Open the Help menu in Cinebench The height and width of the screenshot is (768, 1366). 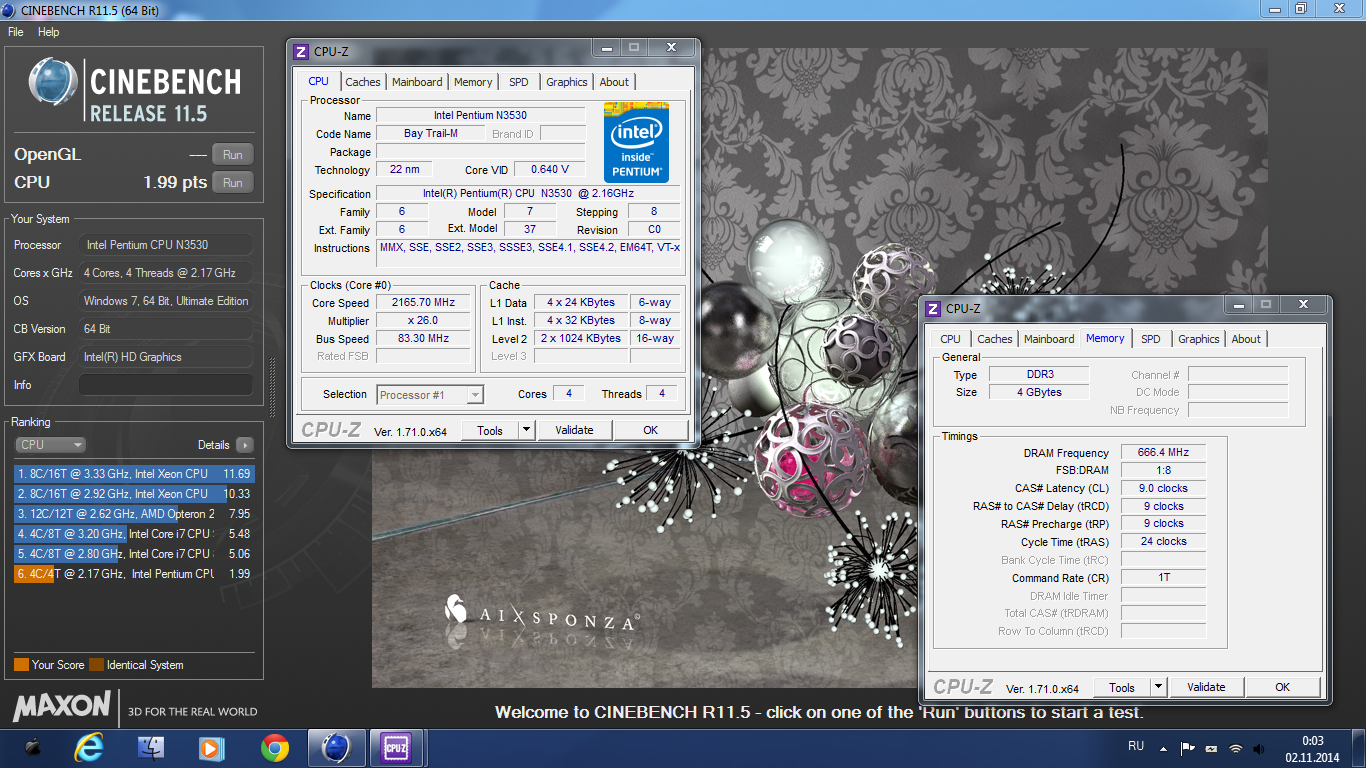49,32
